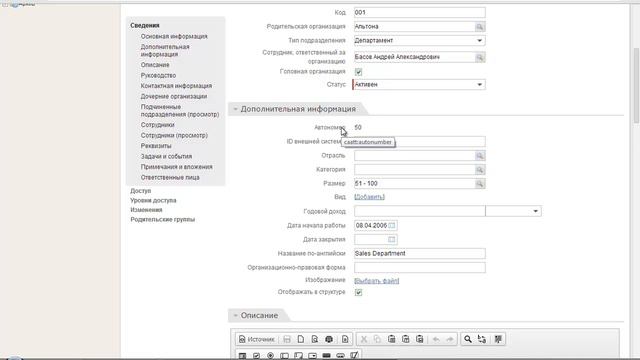Open Примечания и вложения in sidebar

coord(177,167)
